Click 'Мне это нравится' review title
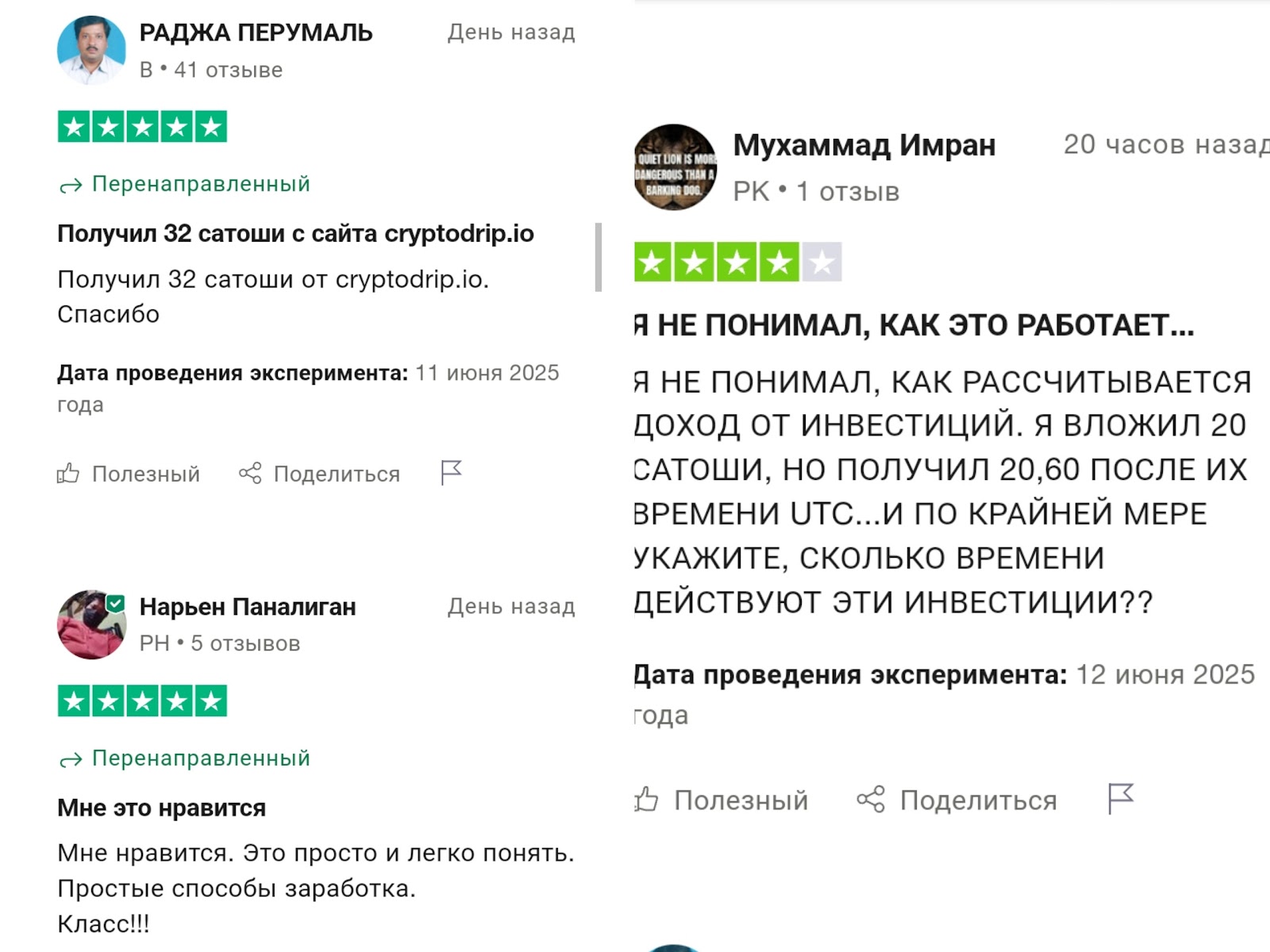The width and height of the screenshot is (1270, 952). pyautogui.click(x=161, y=808)
